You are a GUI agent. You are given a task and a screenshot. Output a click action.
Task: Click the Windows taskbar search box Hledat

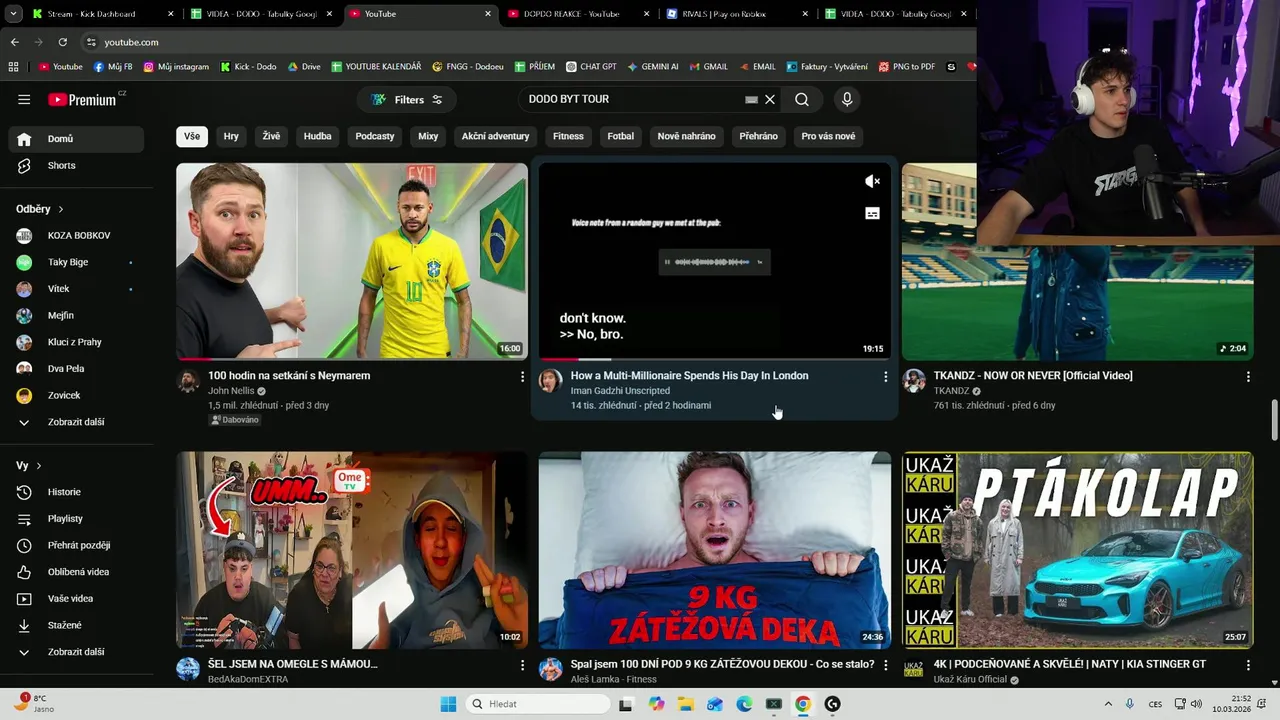540,704
